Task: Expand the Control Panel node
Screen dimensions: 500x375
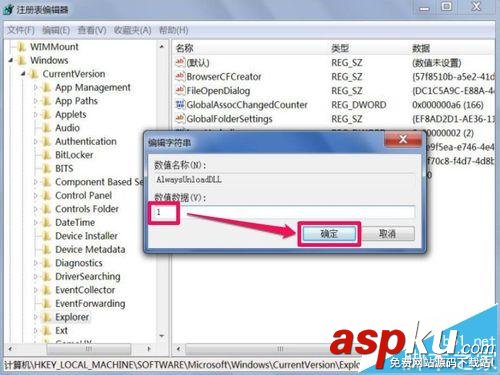Action: pyautogui.click(x=36, y=196)
